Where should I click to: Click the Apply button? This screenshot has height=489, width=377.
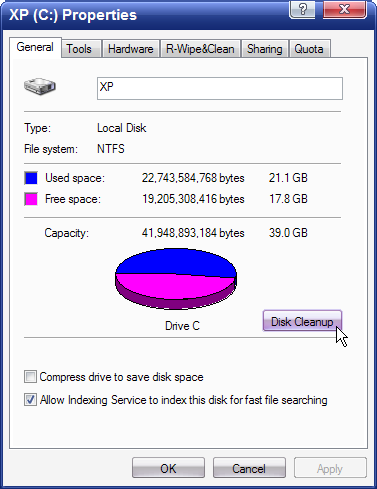pyautogui.click(x=330, y=468)
